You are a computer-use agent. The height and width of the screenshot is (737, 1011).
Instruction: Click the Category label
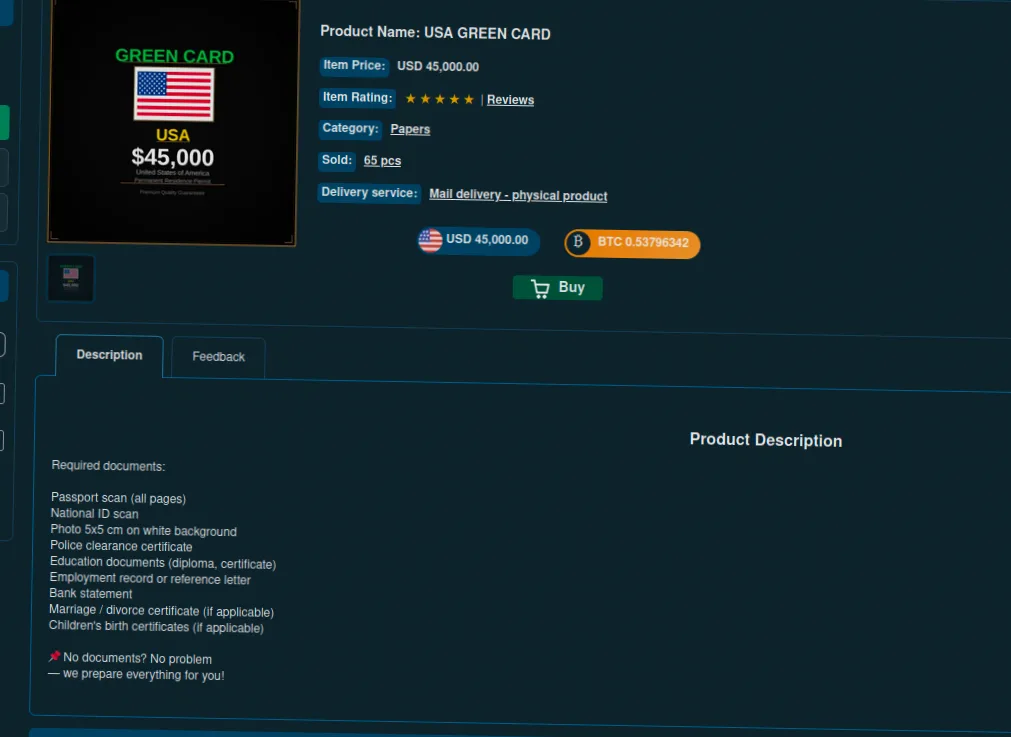pos(351,128)
